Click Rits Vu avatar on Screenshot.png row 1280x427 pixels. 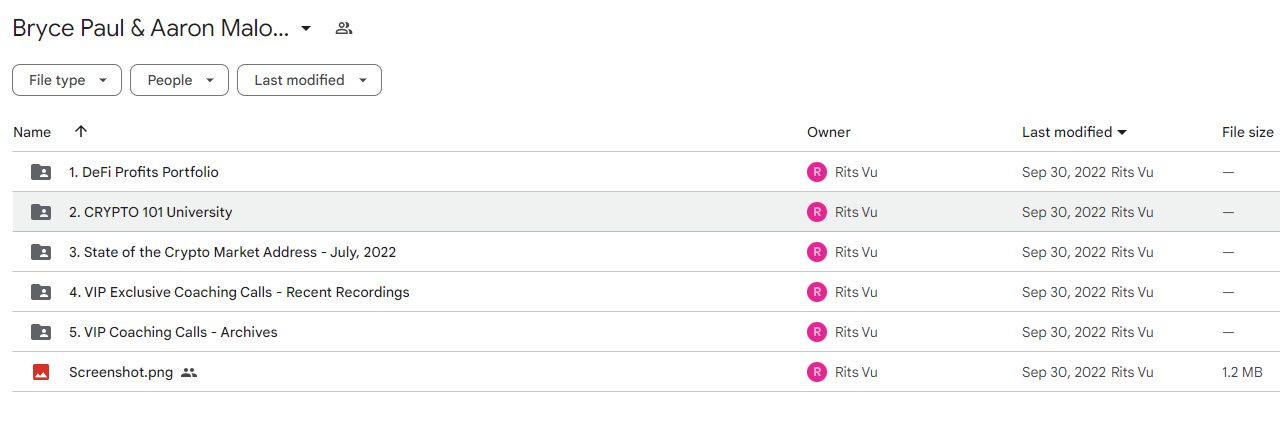[x=817, y=372]
